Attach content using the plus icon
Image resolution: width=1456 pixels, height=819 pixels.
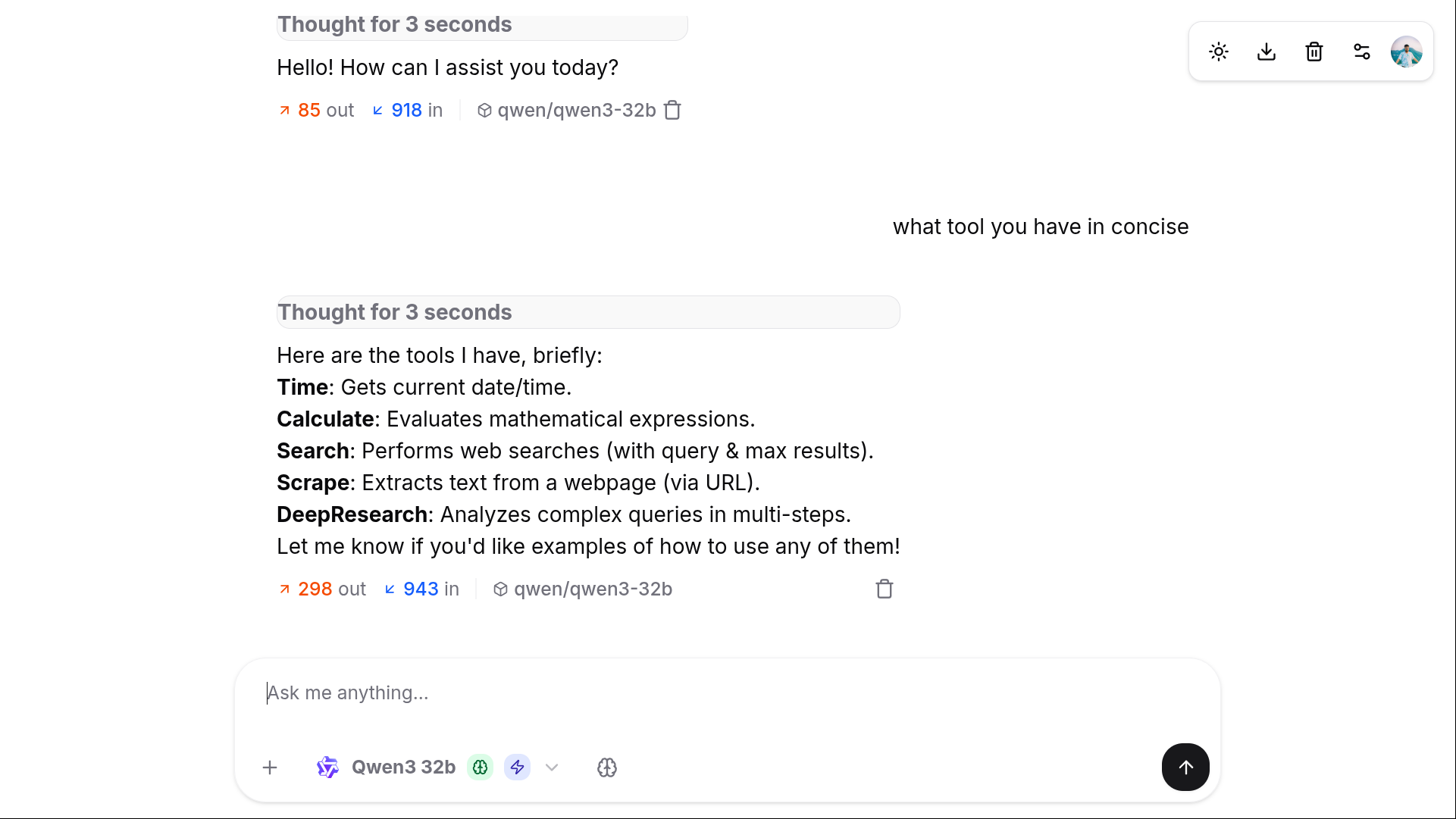tap(270, 767)
